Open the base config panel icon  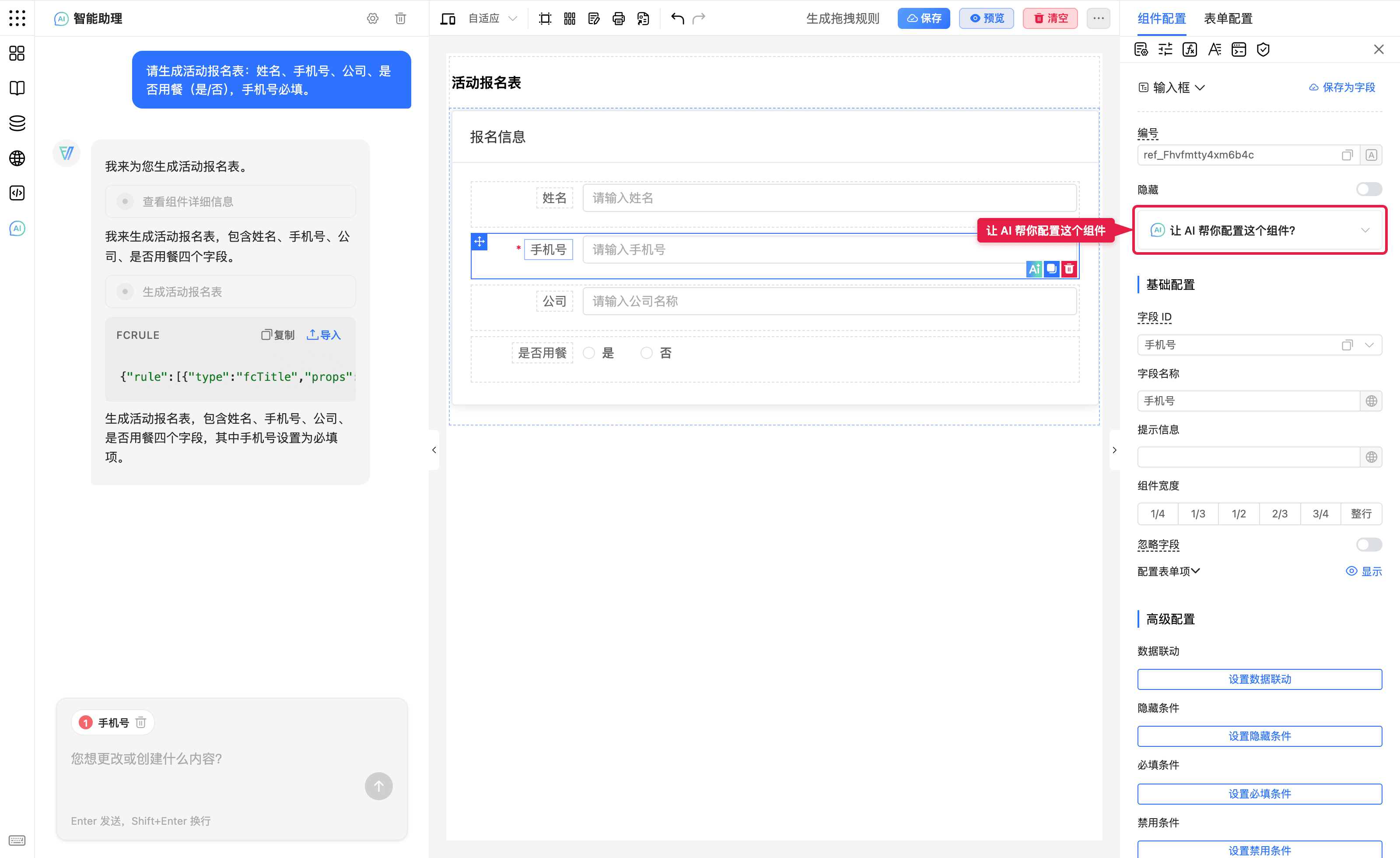click(1141, 49)
